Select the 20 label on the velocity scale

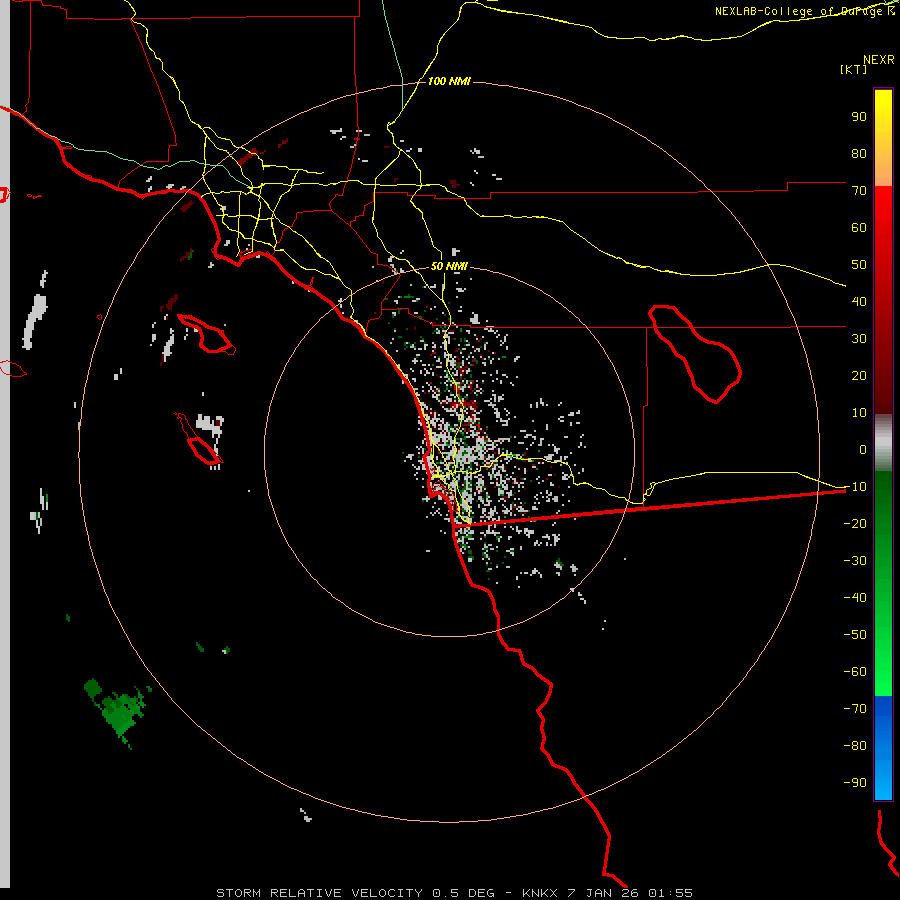point(859,375)
